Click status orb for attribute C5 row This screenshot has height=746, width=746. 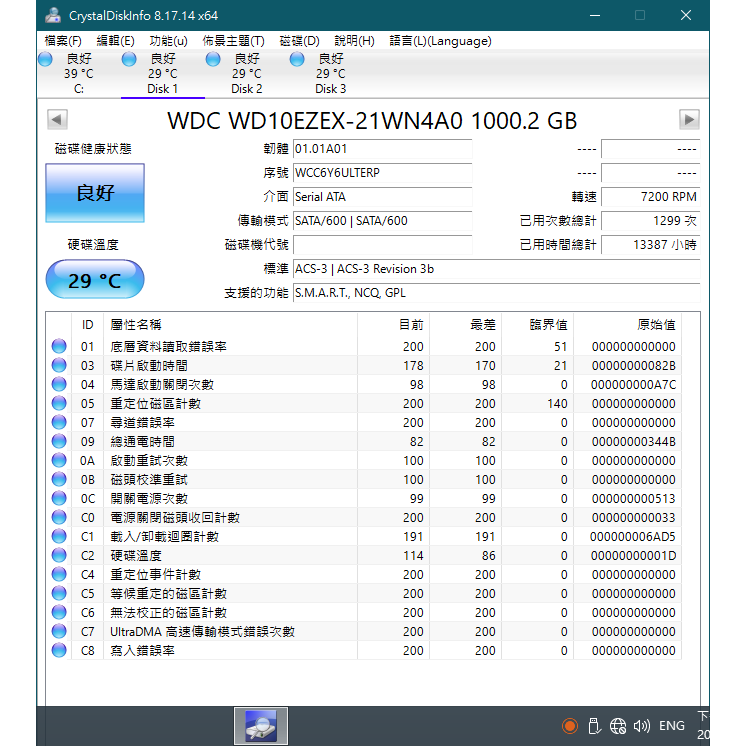pos(59,593)
